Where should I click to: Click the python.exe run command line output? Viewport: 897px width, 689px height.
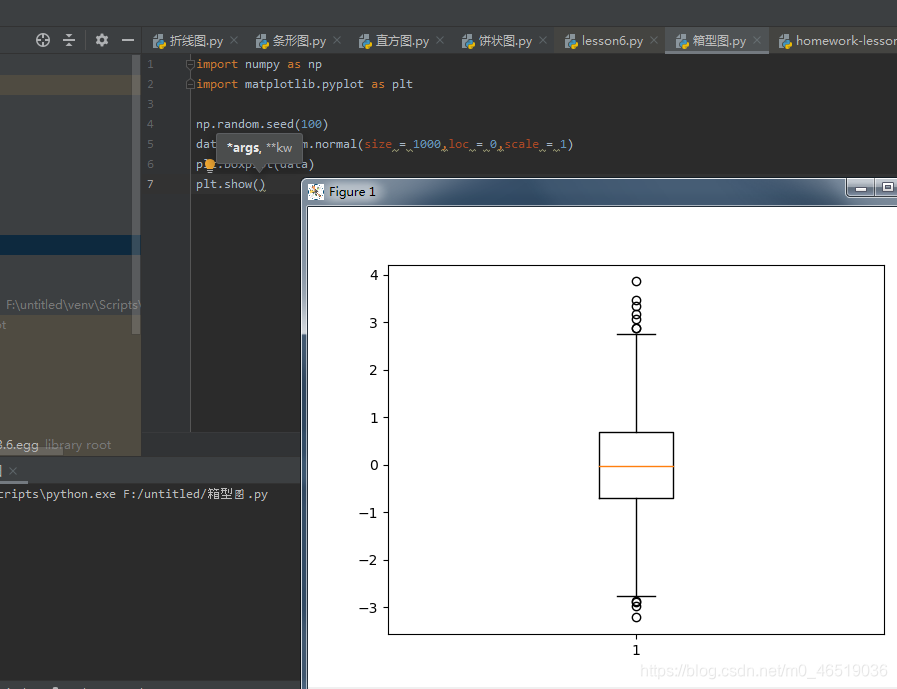click(133, 494)
